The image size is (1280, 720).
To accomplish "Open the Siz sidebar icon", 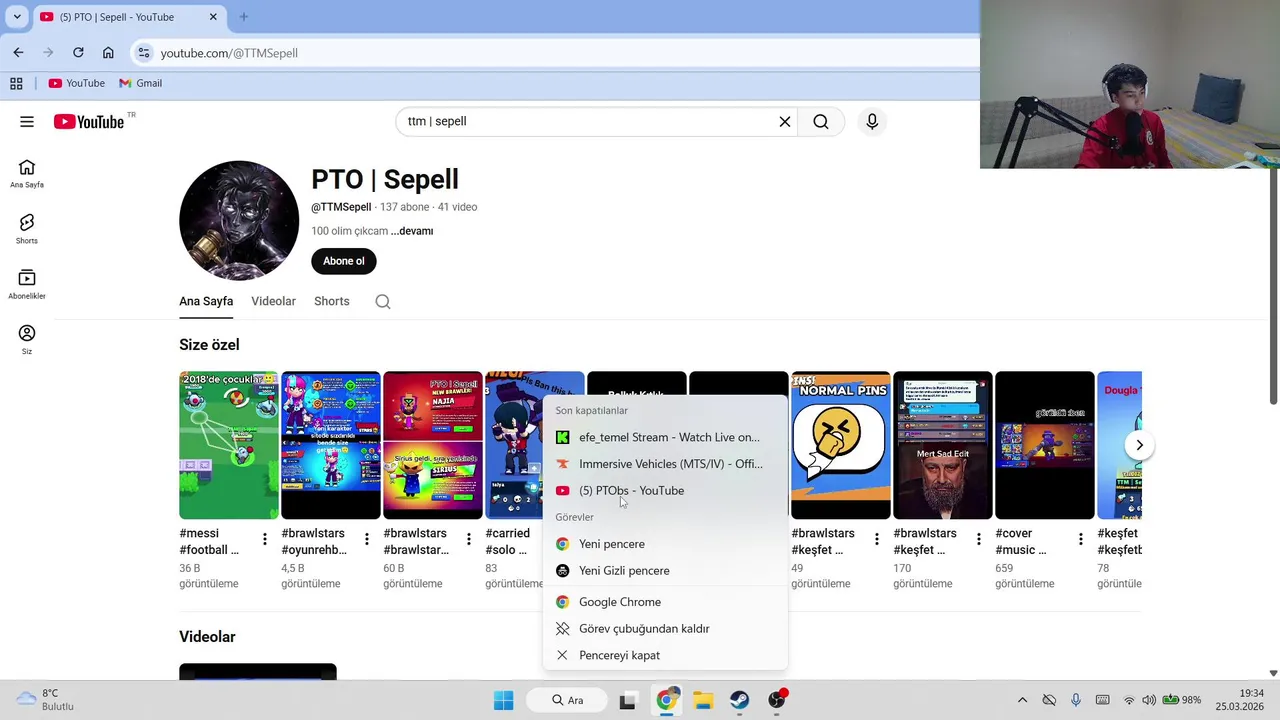I will [x=27, y=340].
